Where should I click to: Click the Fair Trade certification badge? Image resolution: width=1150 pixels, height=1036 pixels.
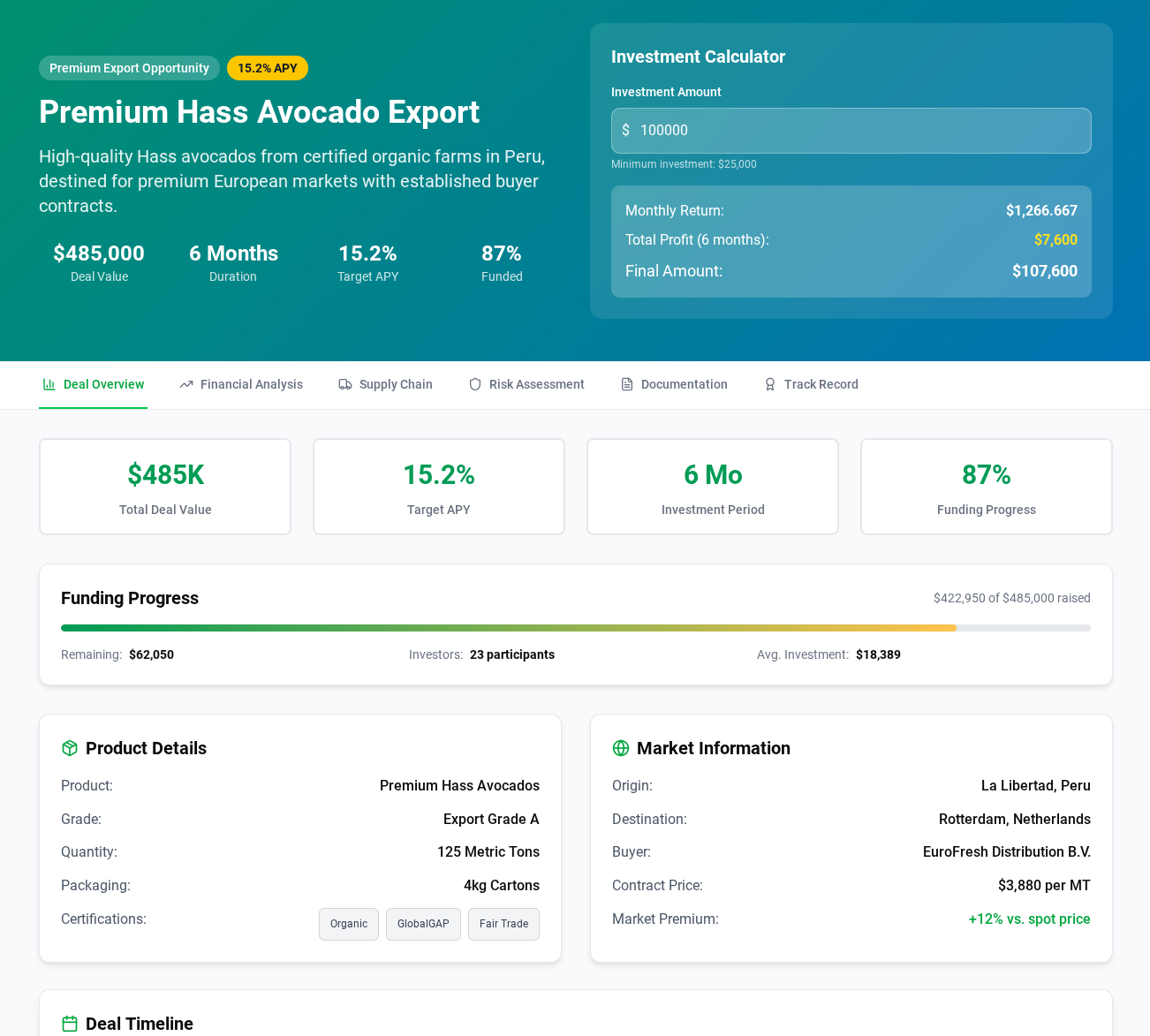503,924
